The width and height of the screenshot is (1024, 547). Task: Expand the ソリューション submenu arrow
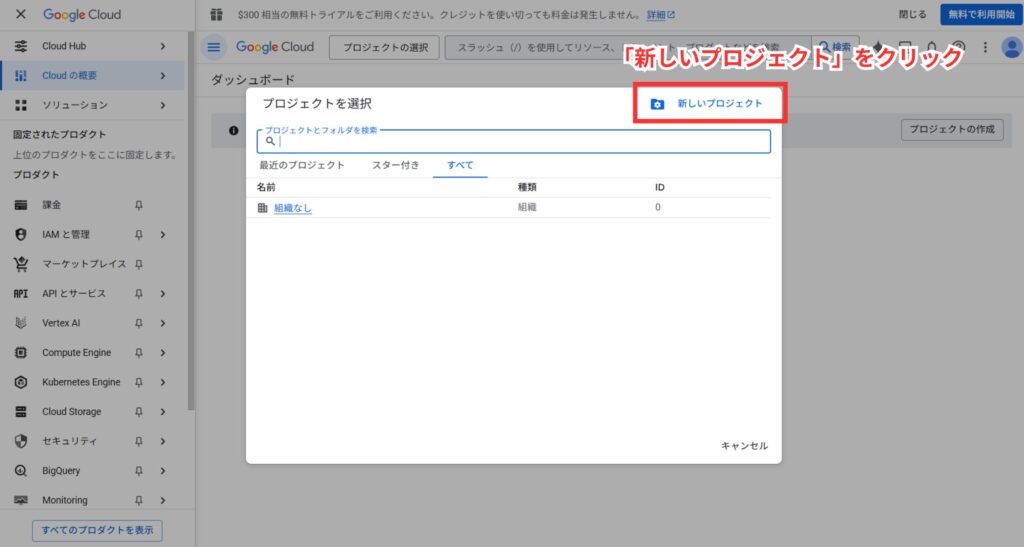(163, 105)
